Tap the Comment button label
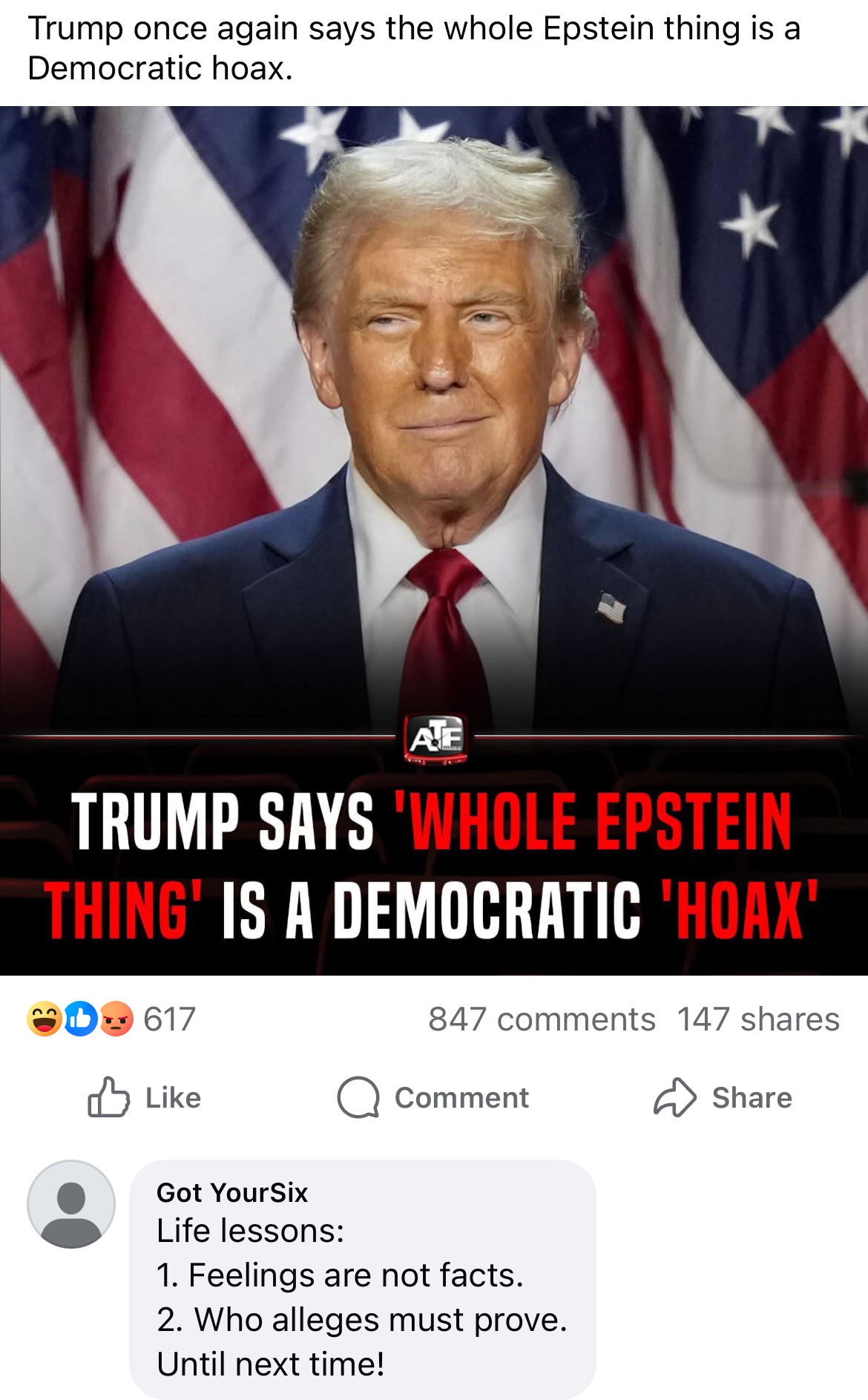Screen dimensions: 868x1400 461,1097
